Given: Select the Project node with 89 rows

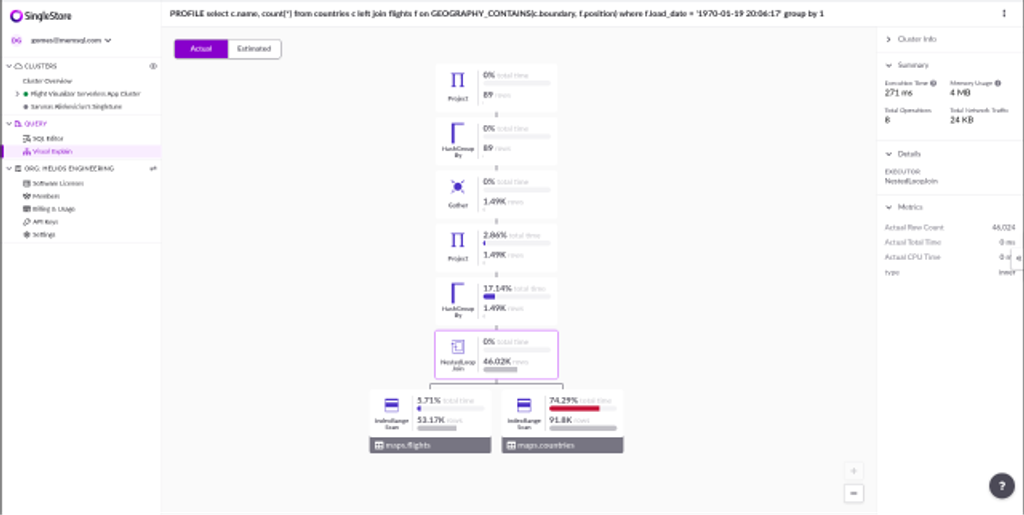Looking at the screenshot, I should click(x=496, y=87).
